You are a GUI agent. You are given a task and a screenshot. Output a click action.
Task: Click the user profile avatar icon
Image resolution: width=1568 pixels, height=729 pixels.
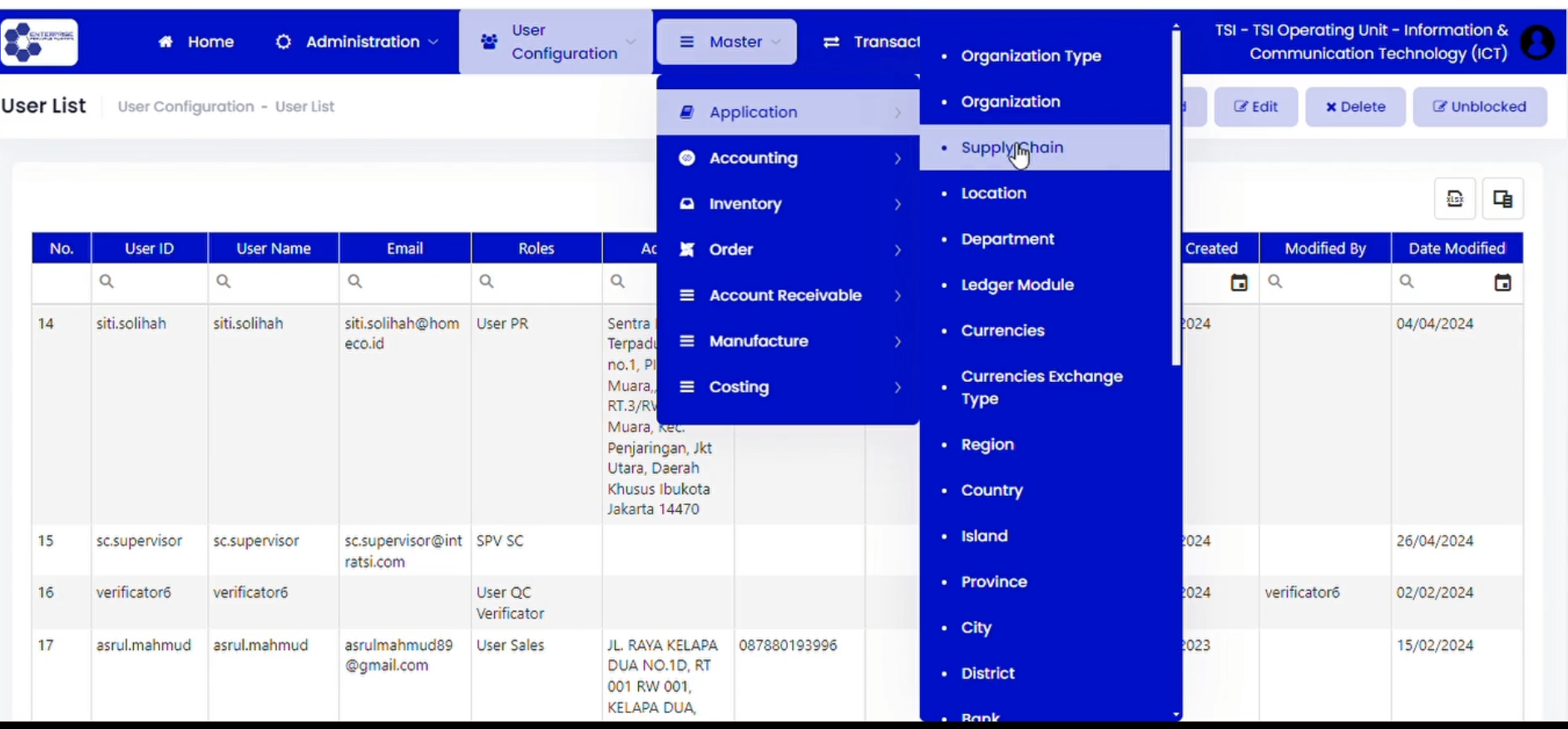[x=1537, y=42]
